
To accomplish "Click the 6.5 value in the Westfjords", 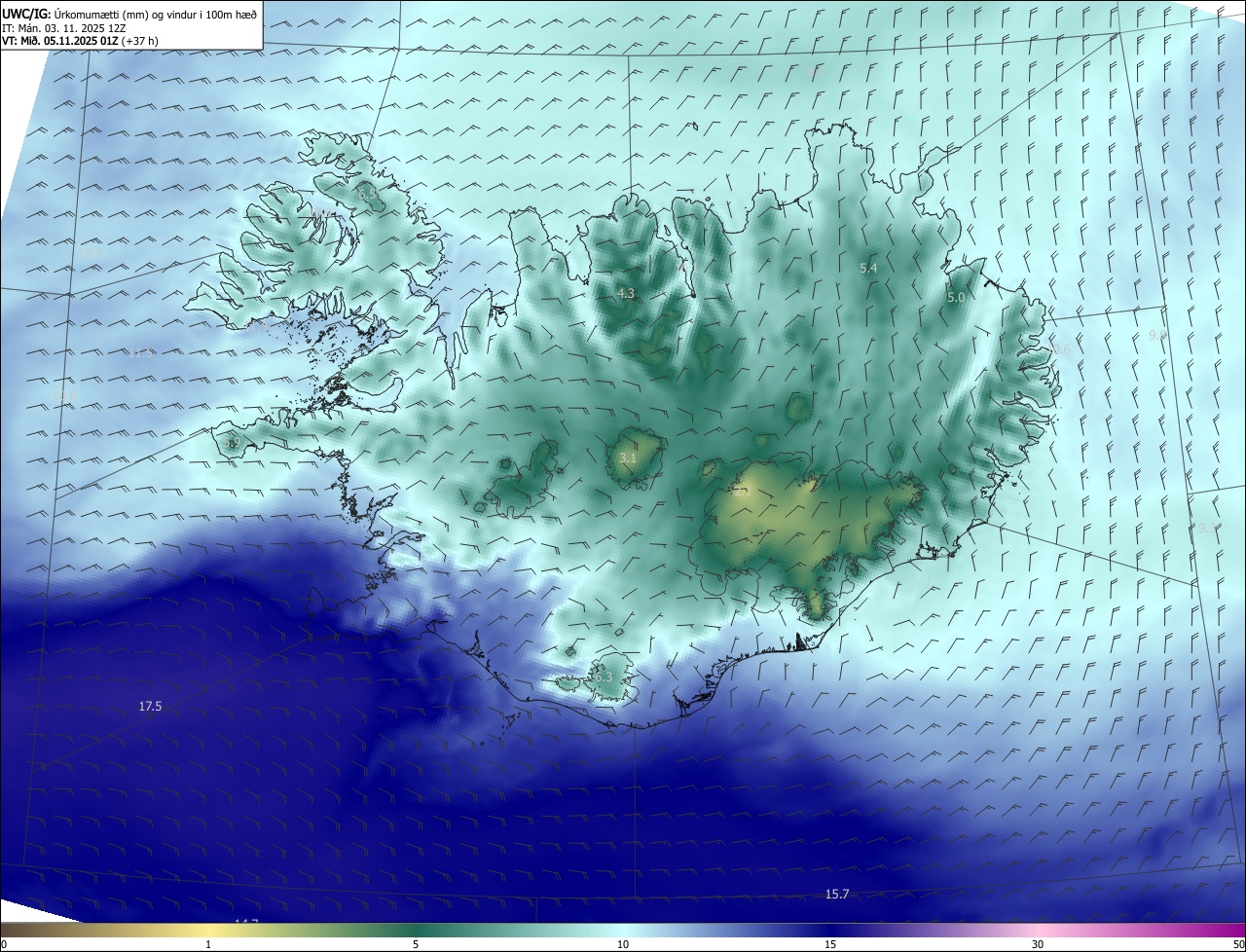I will 367,195.
